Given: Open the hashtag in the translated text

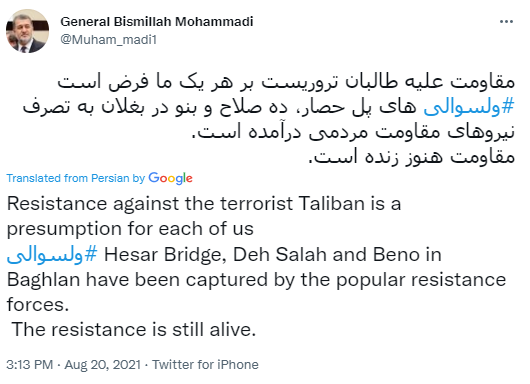Looking at the screenshot, I should click(52, 255).
